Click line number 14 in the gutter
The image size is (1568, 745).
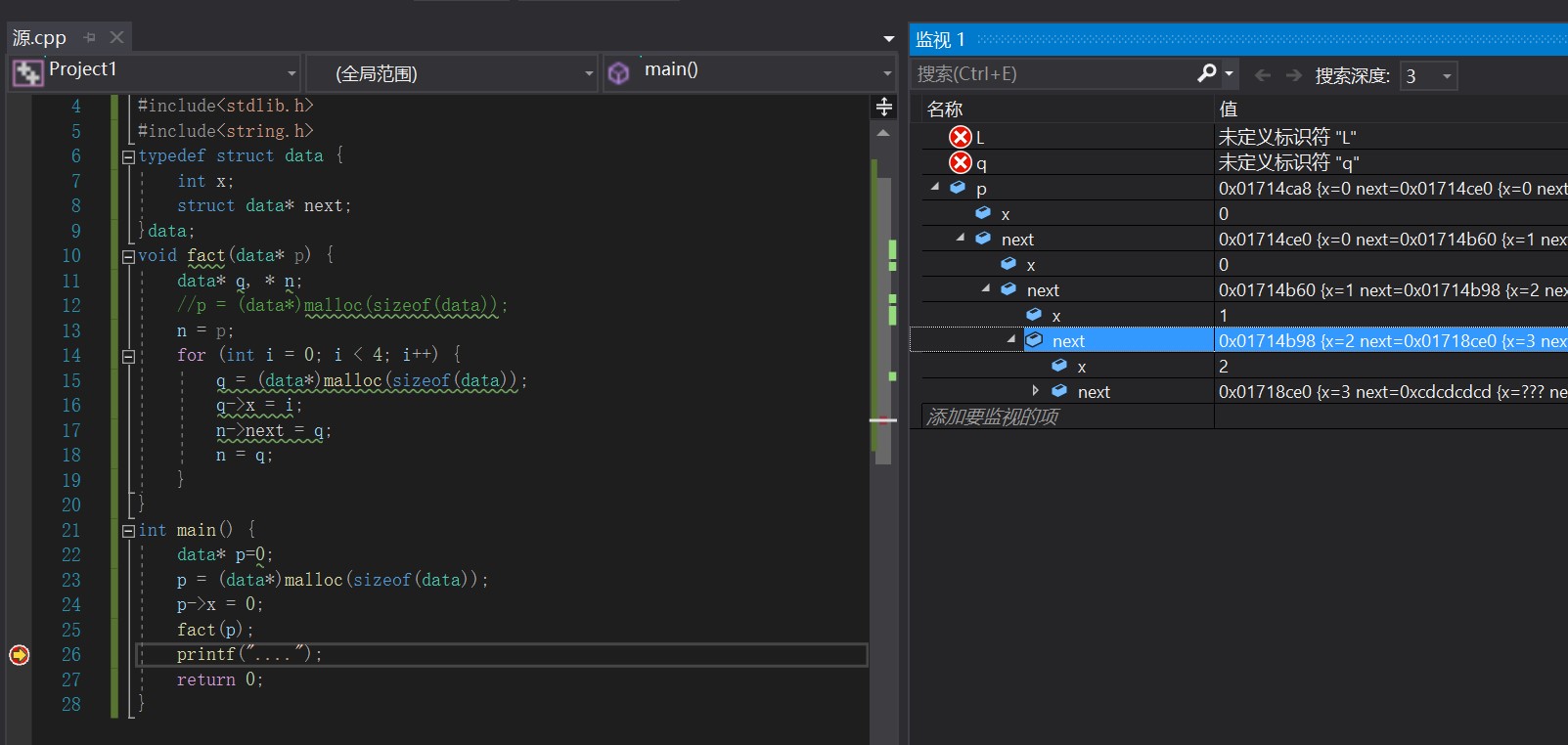pos(71,356)
